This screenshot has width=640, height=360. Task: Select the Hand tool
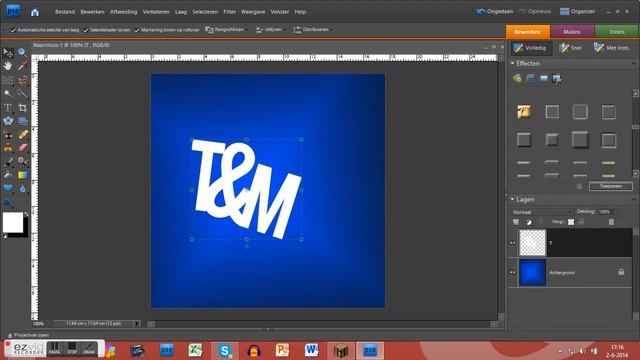8,66
